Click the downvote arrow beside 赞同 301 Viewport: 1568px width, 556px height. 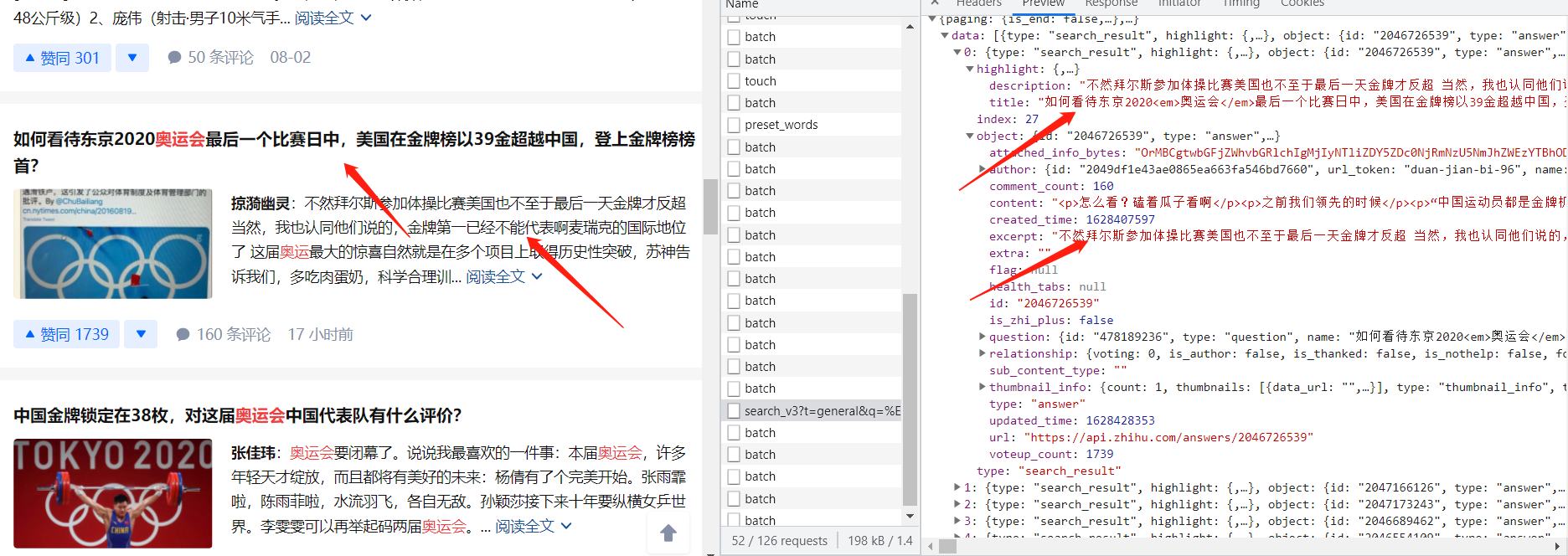[132, 58]
